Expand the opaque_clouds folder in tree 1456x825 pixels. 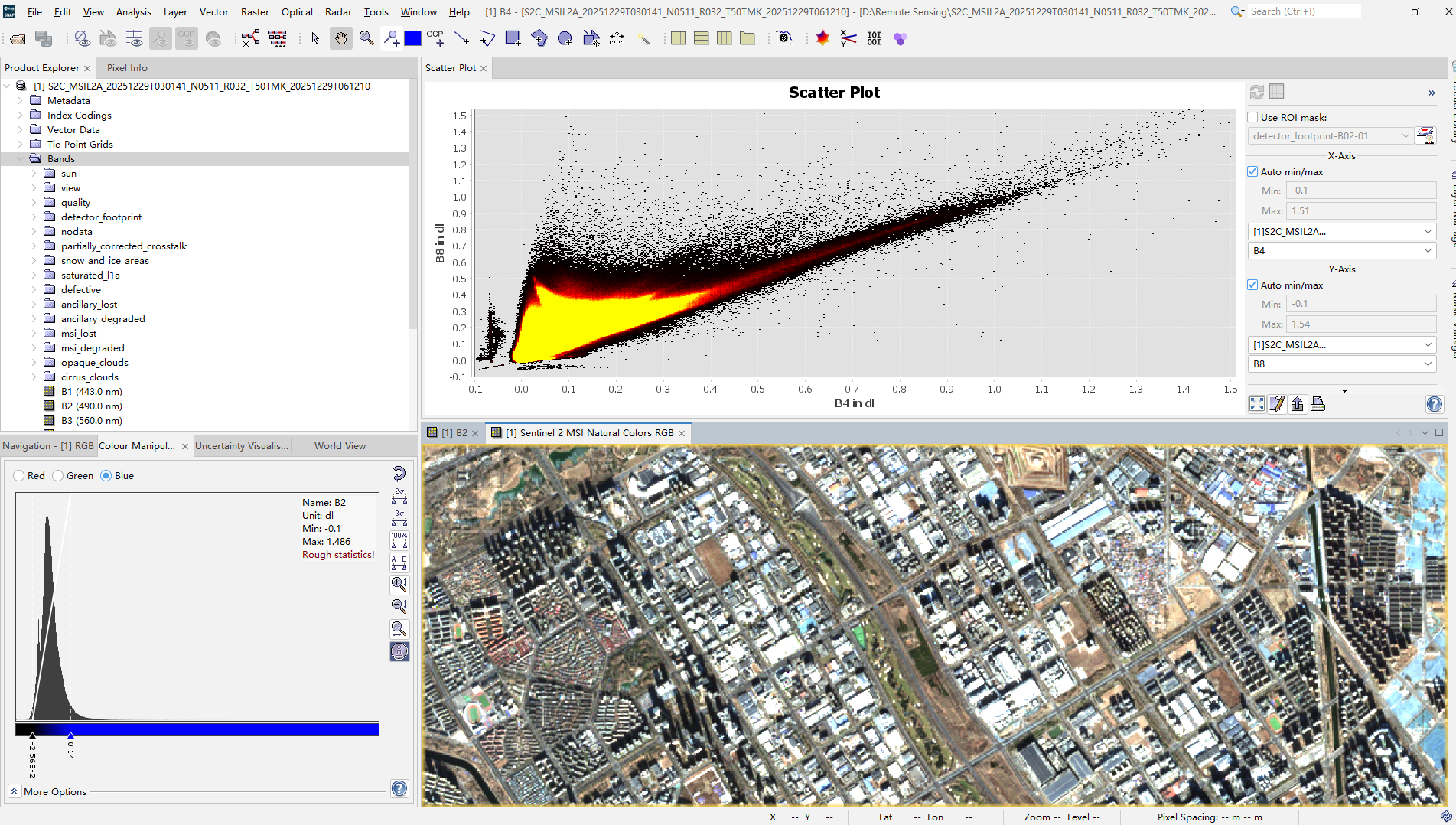[x=34, y=363]
